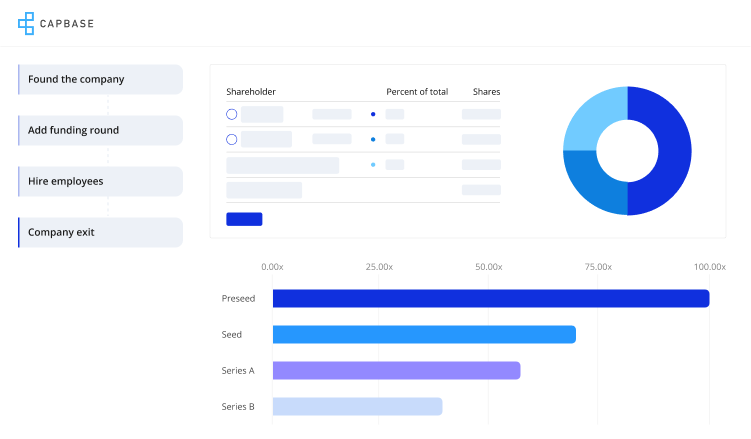The width and height of the screenshot is (751, 439).
Task: Select the 'Found the company' step
Action: coord(100,80)
